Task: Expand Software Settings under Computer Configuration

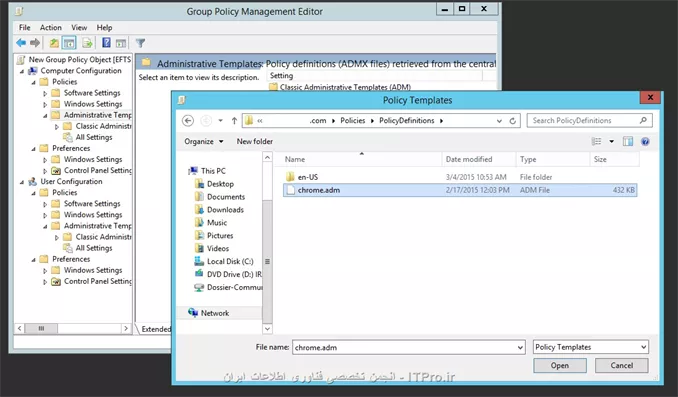Action: pos(45,93)
